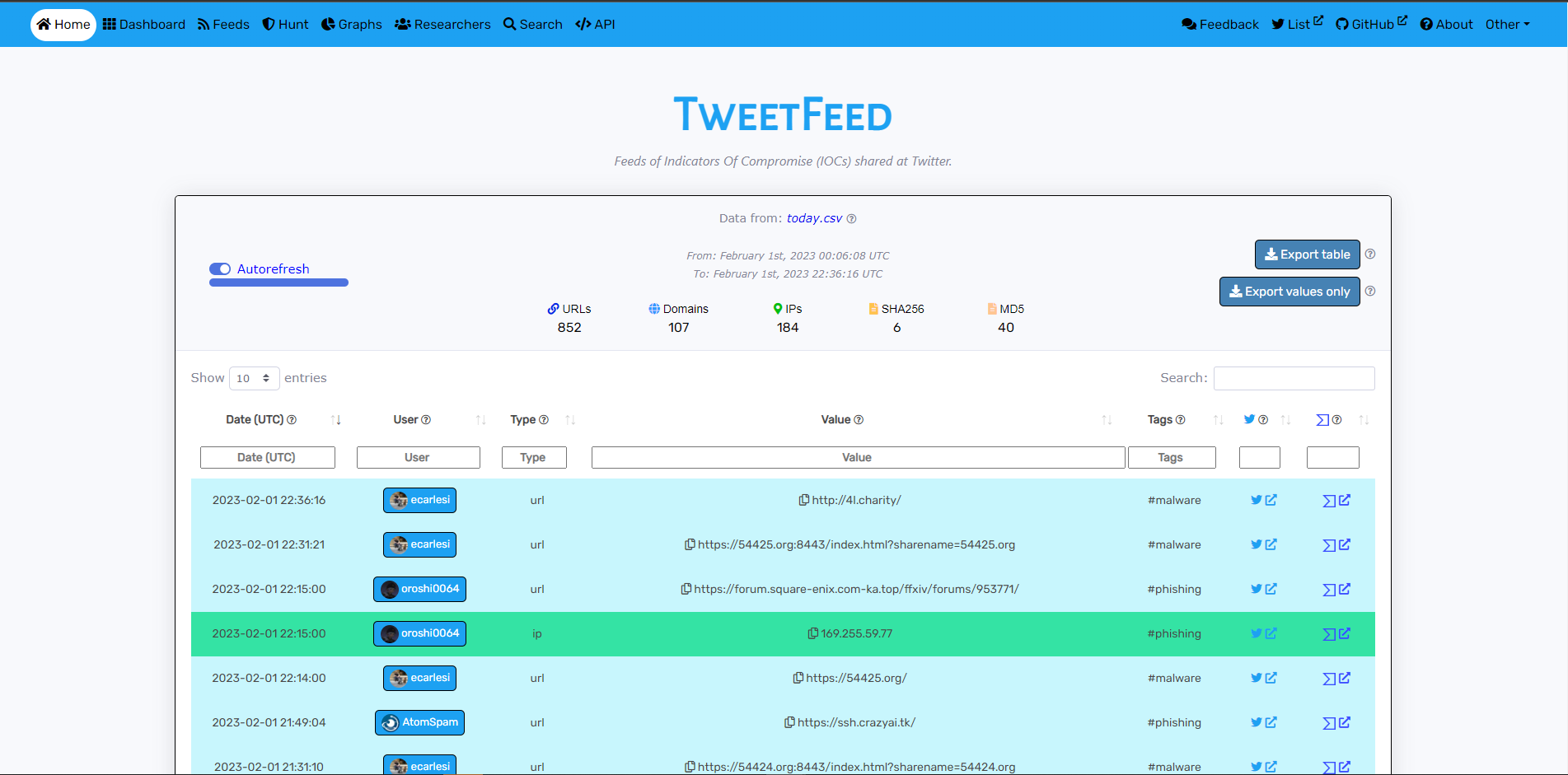Open hunt link for http://4l.charity/ row
1568x775 pixels.
(1336, 500)
